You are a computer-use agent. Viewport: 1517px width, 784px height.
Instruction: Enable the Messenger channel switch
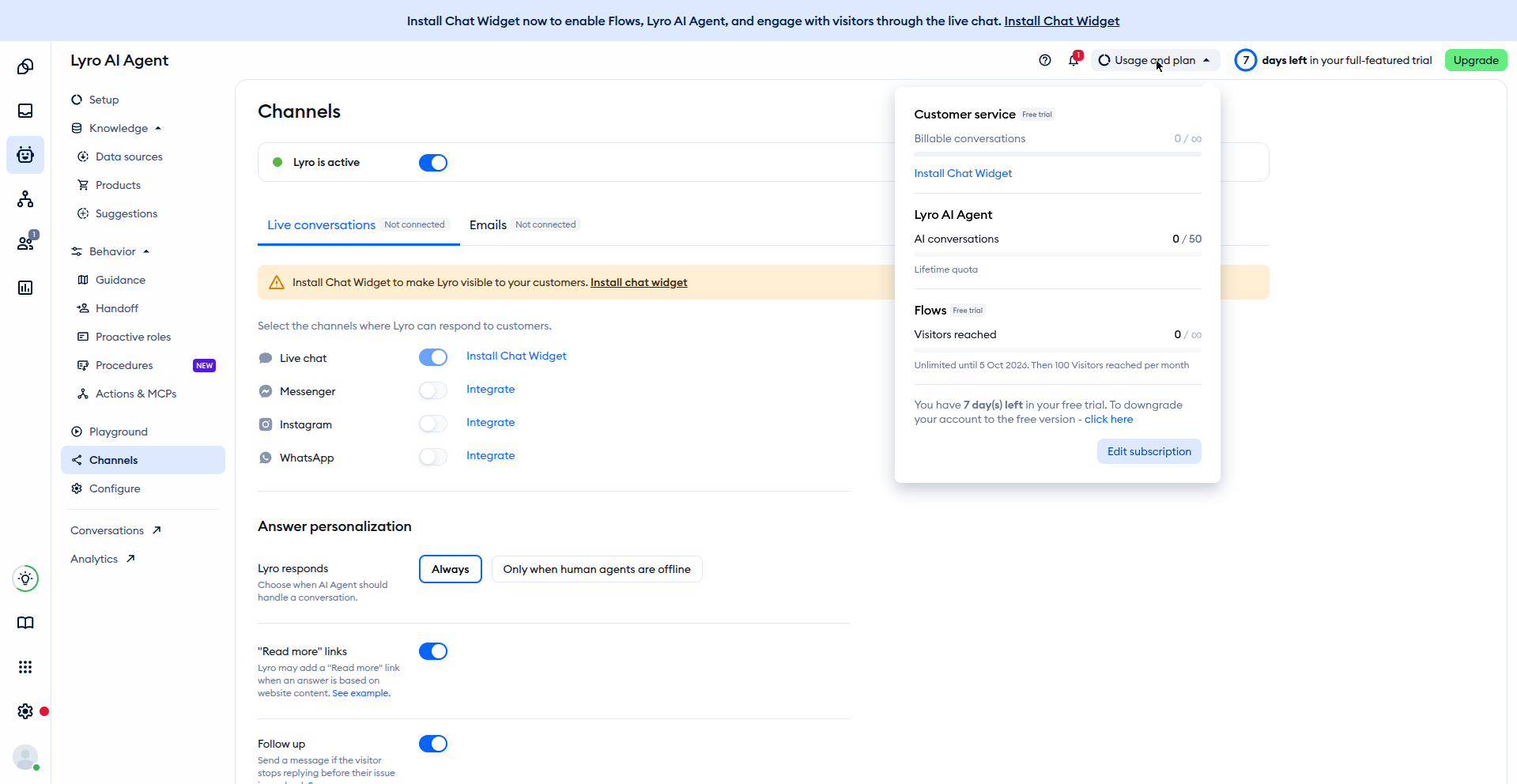tap(433, 390)
